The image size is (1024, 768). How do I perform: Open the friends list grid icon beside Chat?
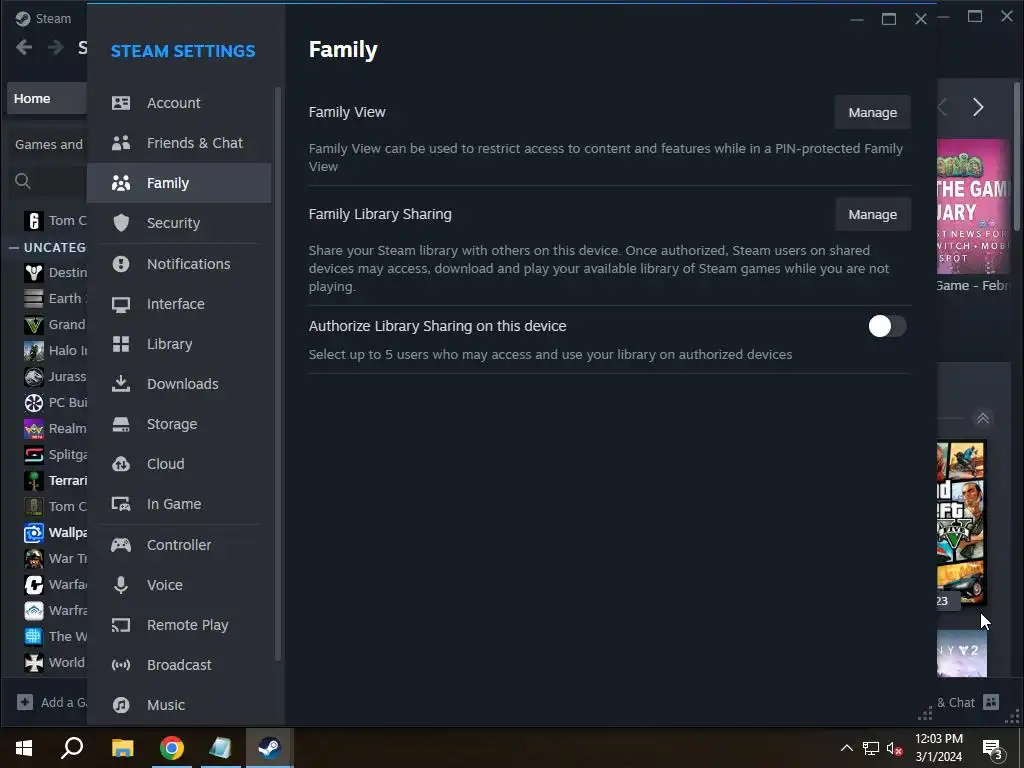point(991,702)
